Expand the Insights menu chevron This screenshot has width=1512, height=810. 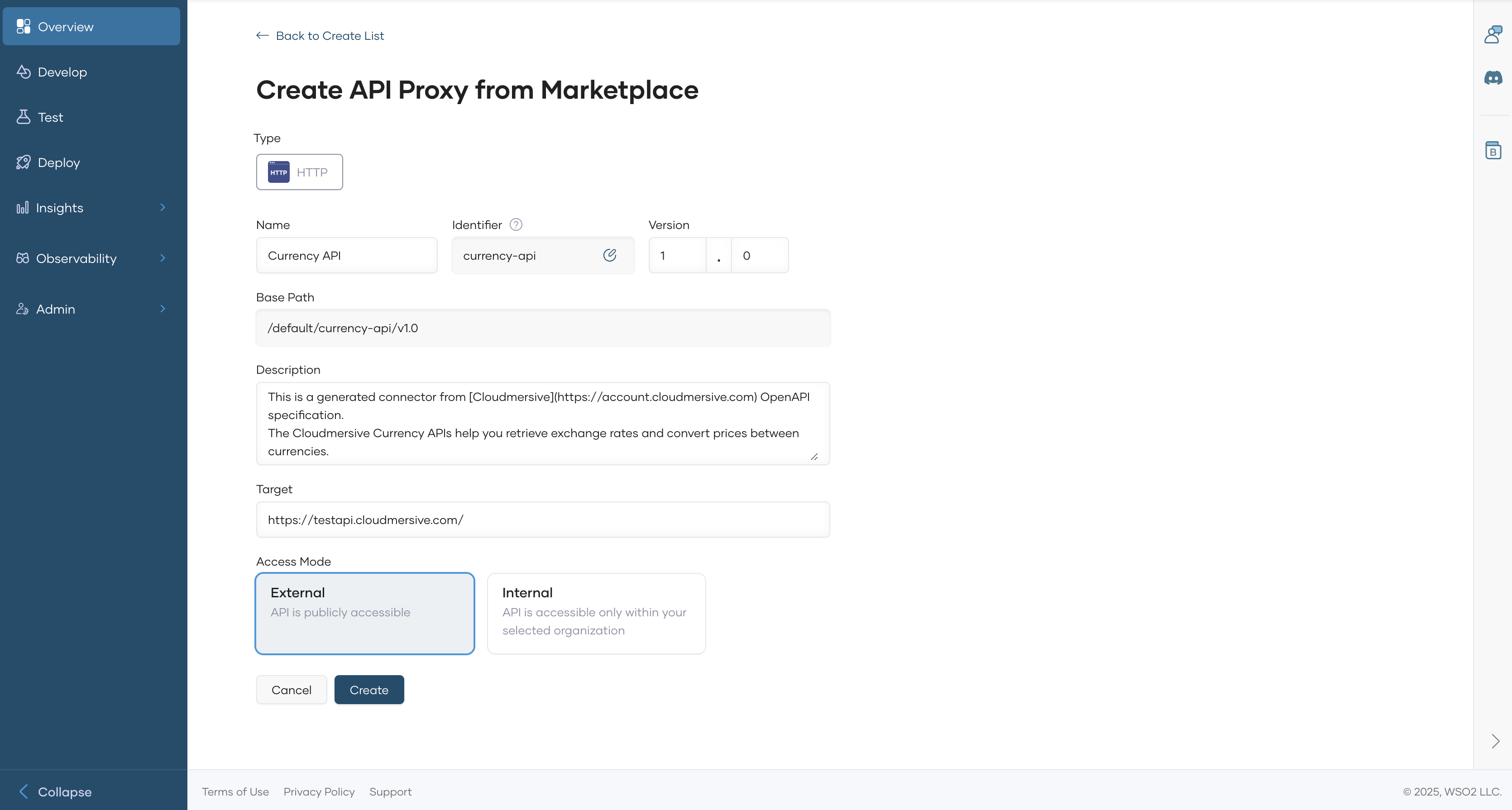163,208
